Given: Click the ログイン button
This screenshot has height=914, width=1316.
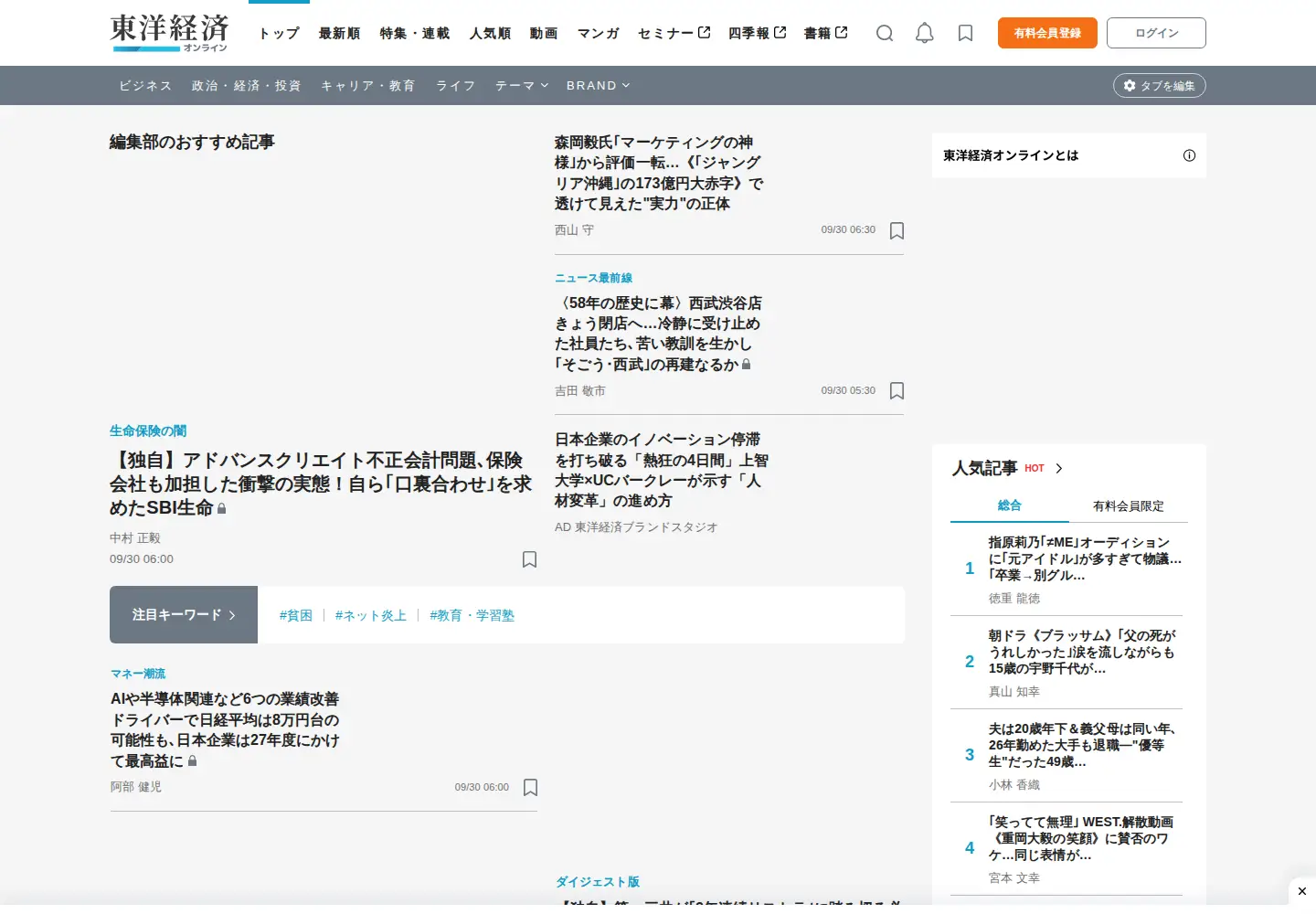Looking at the screenshot, I should 1156,33.
